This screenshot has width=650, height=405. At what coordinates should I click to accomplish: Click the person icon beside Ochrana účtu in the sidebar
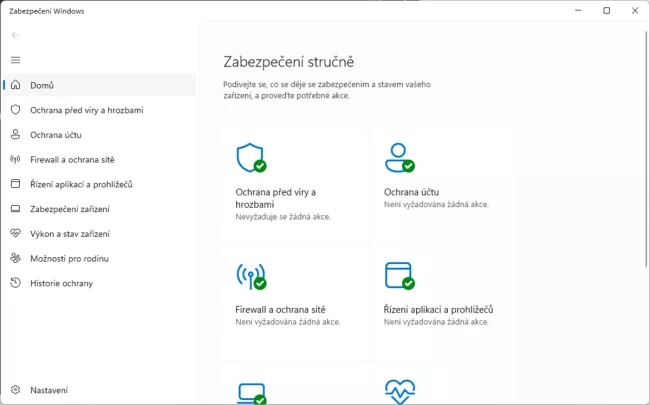tap(15, 134)
